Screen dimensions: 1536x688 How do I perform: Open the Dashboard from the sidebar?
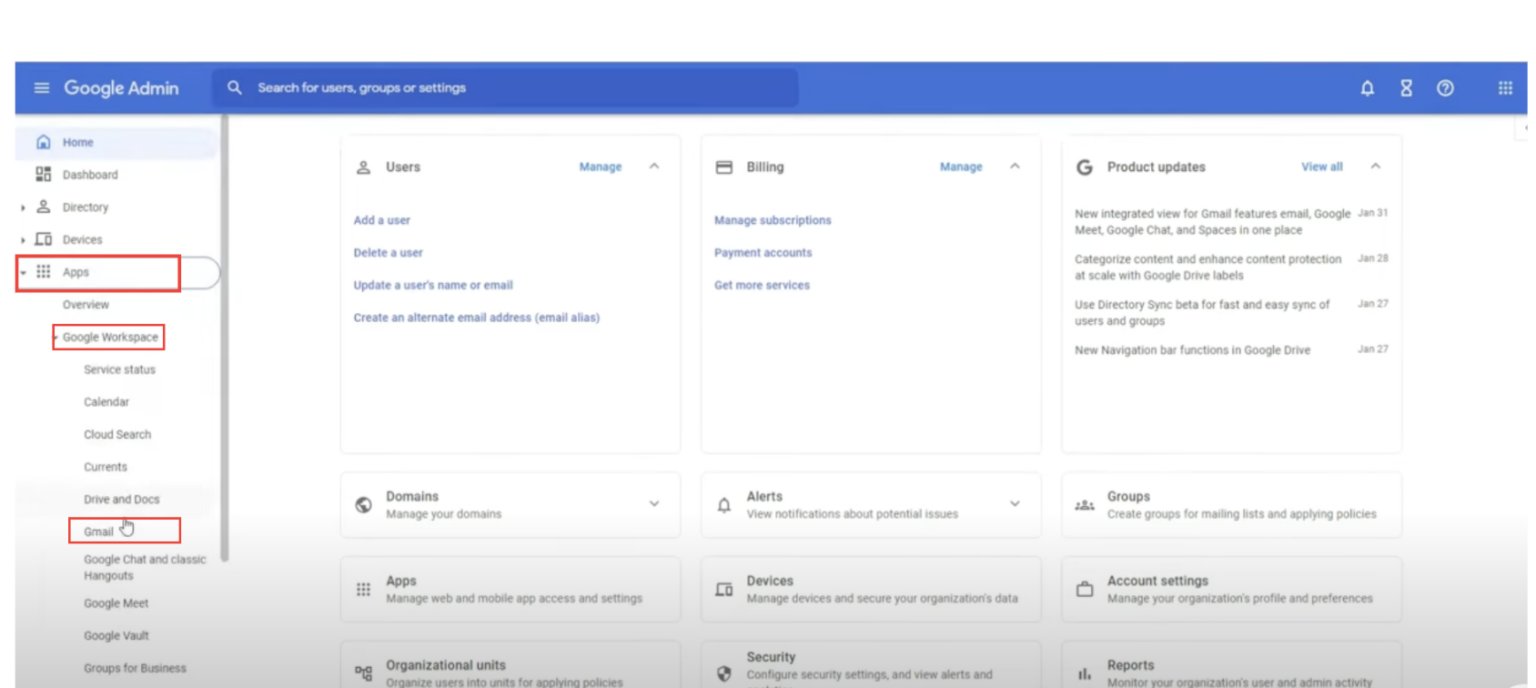tap(90, 174)
